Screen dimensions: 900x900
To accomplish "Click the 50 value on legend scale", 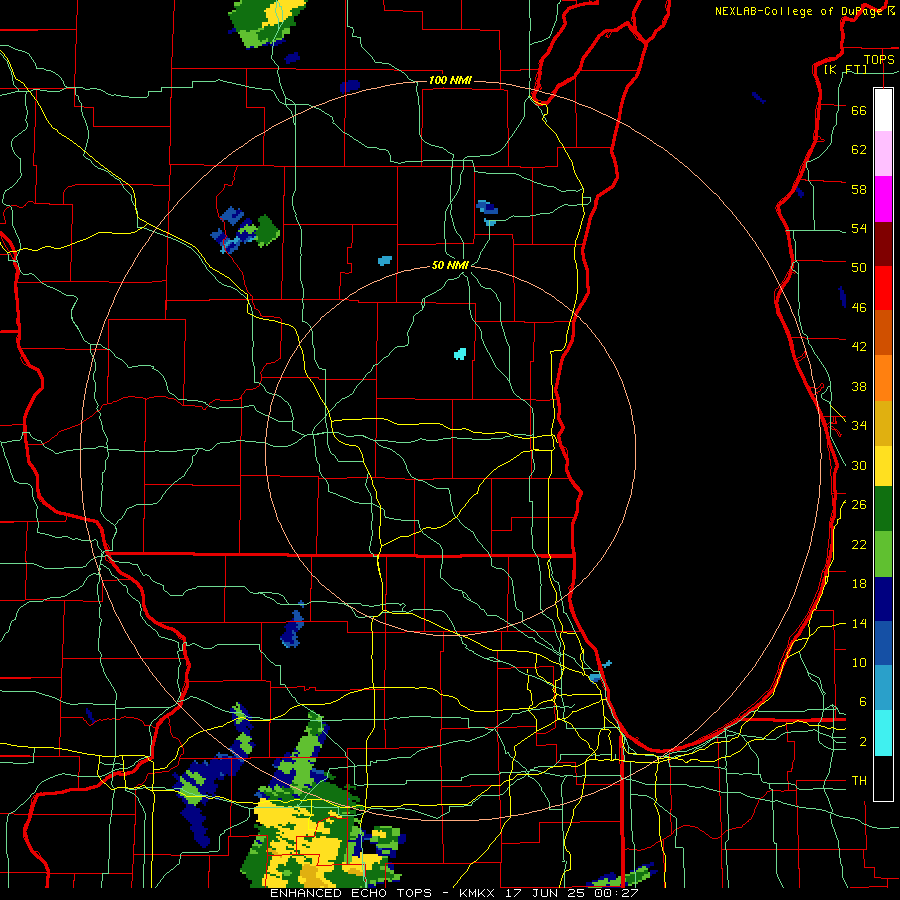I will (x=859, y=268).
